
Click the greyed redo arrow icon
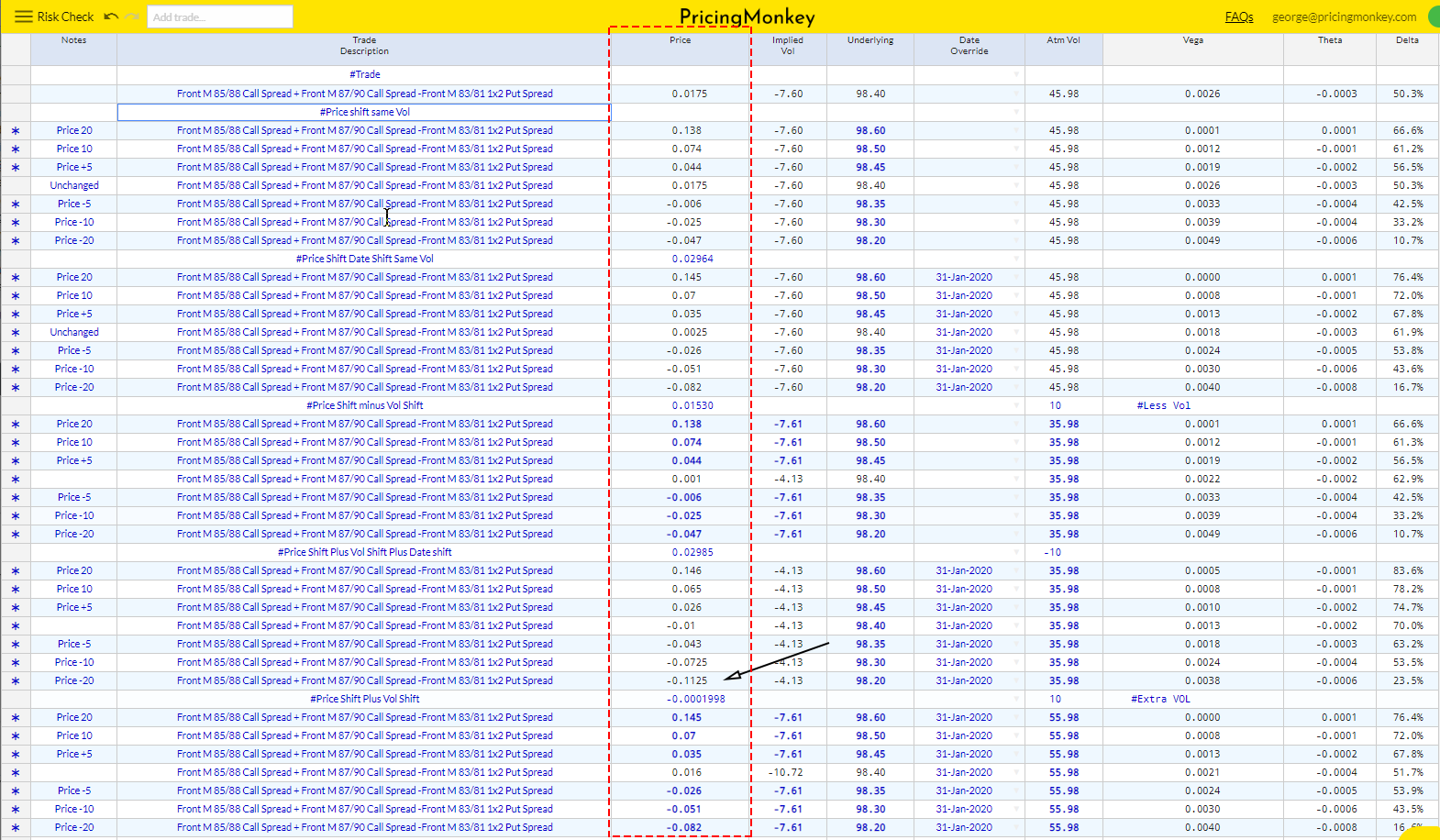point(132,17)
